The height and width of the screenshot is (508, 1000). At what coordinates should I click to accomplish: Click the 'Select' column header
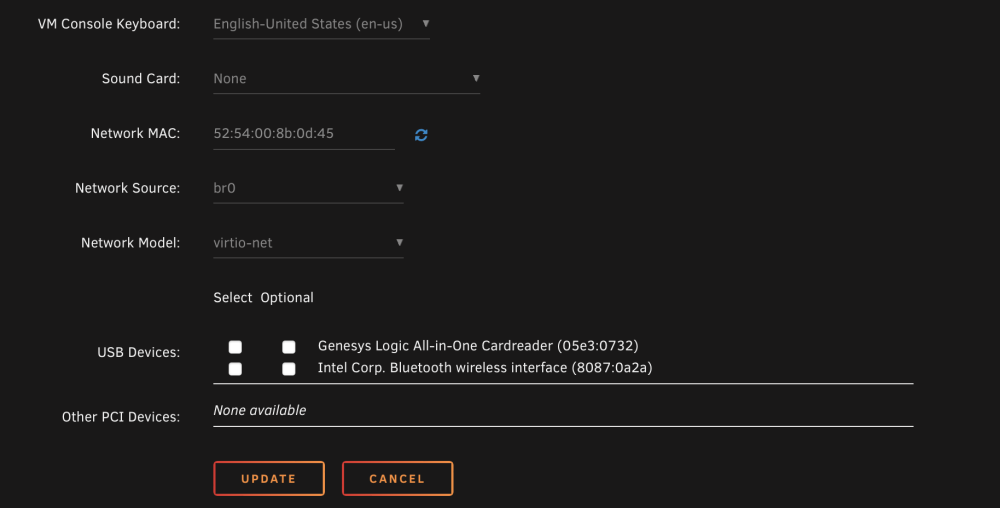tap(233, 298)
